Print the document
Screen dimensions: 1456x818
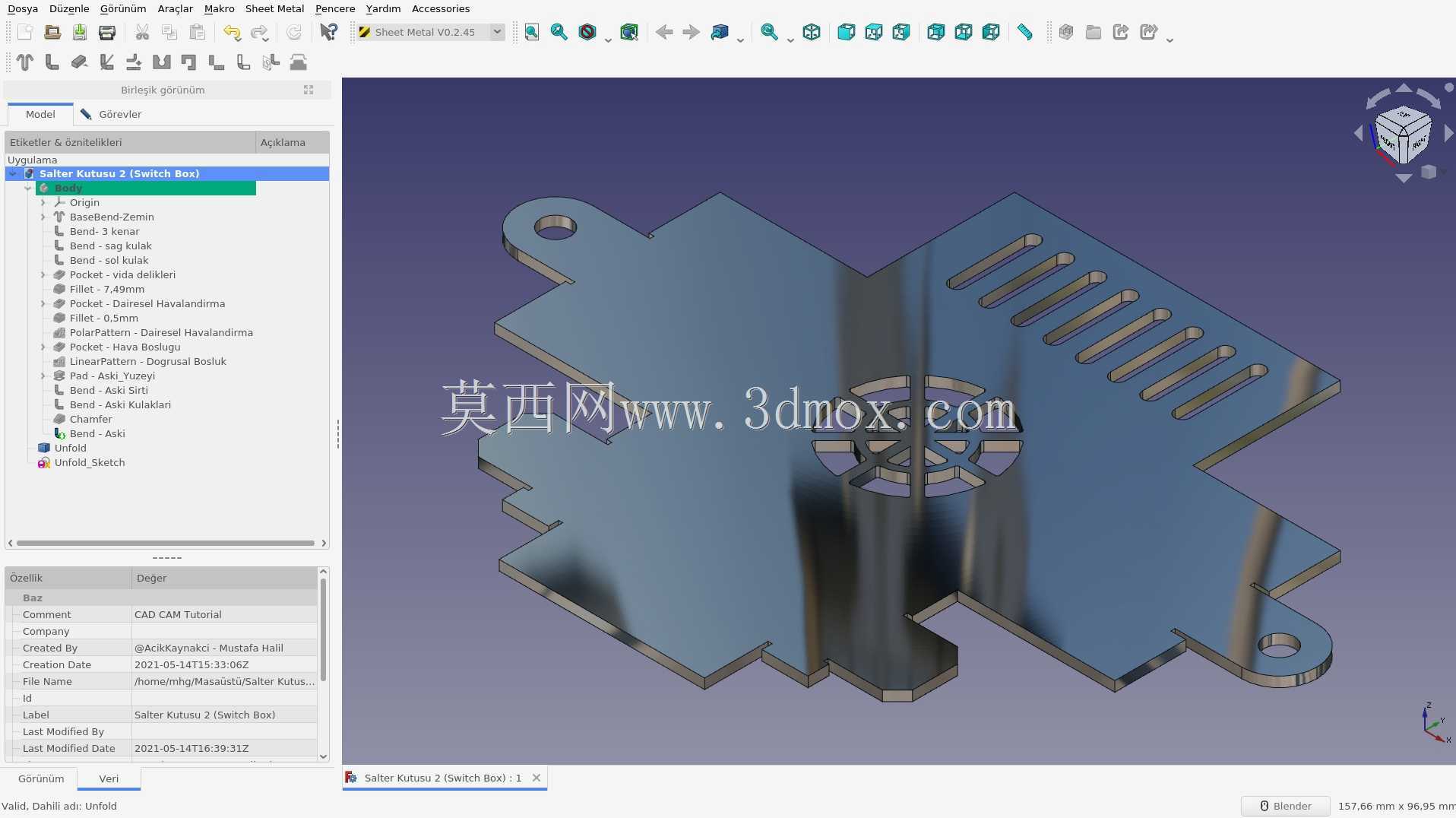click(107, 32)
